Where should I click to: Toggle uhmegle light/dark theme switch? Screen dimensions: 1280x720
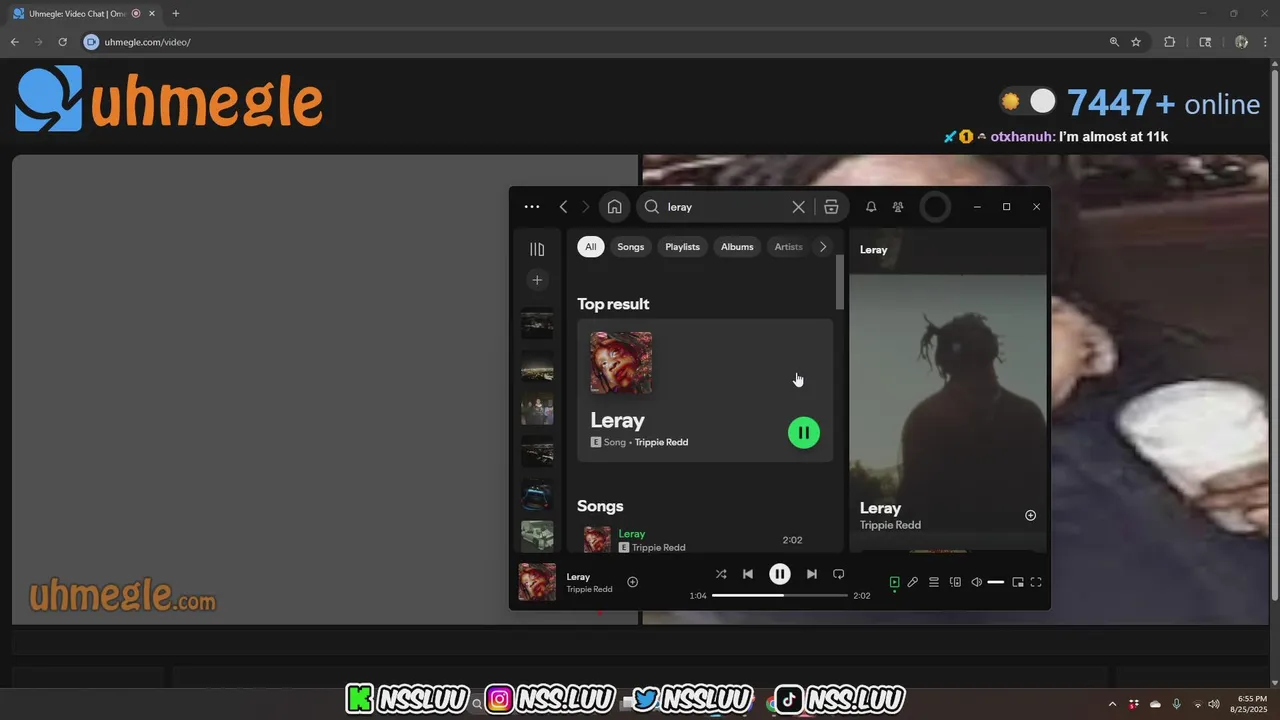[x=1028, y=101]
